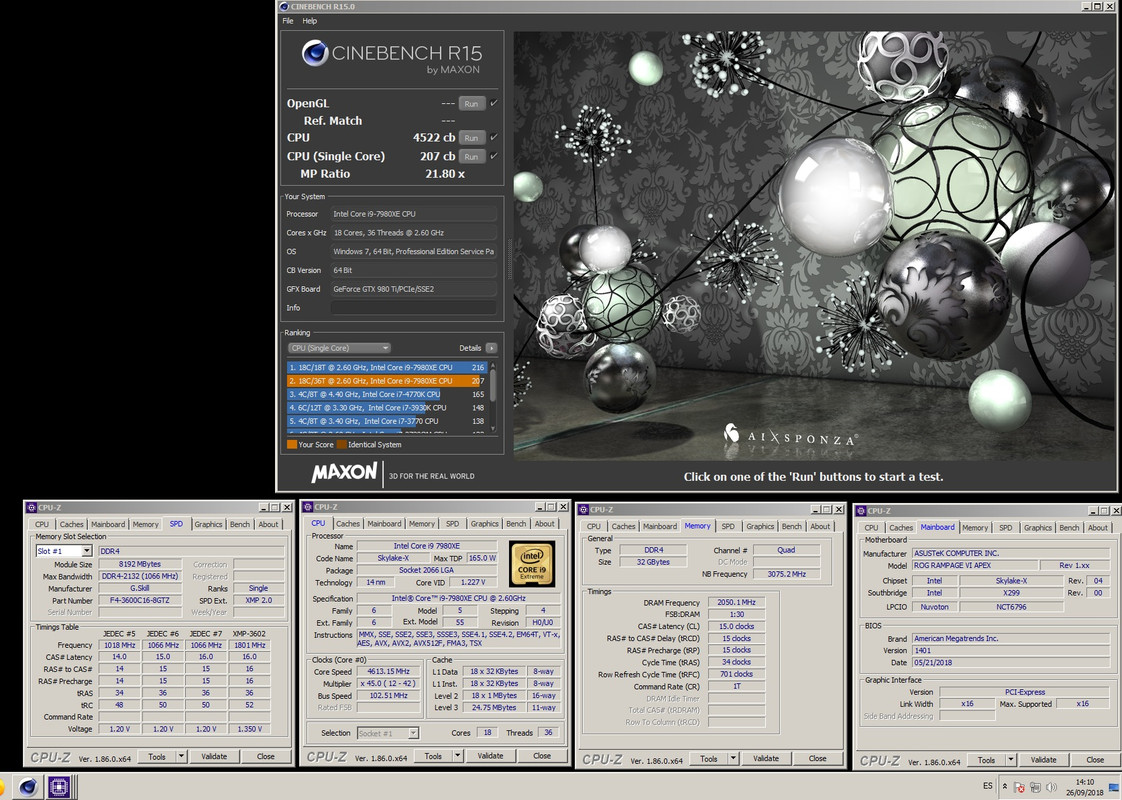Click Validate in the CPU-Z CPU window
Viewport: 1122px width, 800px height.
490,756
